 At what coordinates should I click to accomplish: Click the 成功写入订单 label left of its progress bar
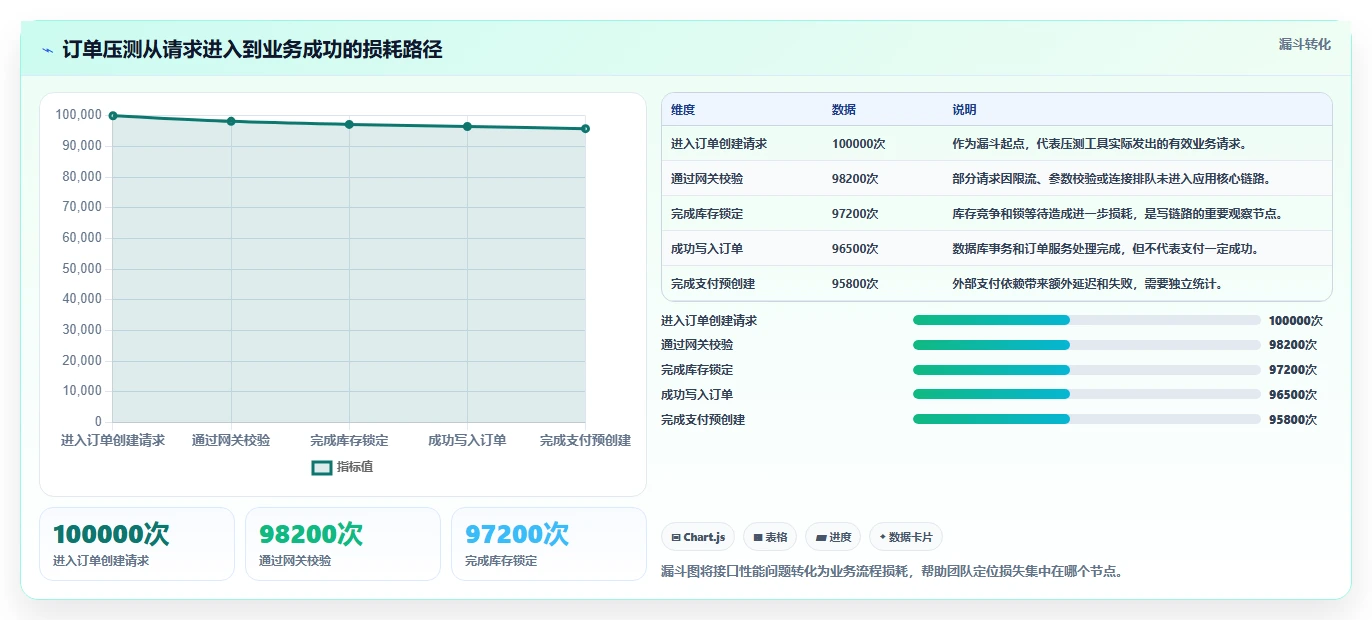coord(697,395)
